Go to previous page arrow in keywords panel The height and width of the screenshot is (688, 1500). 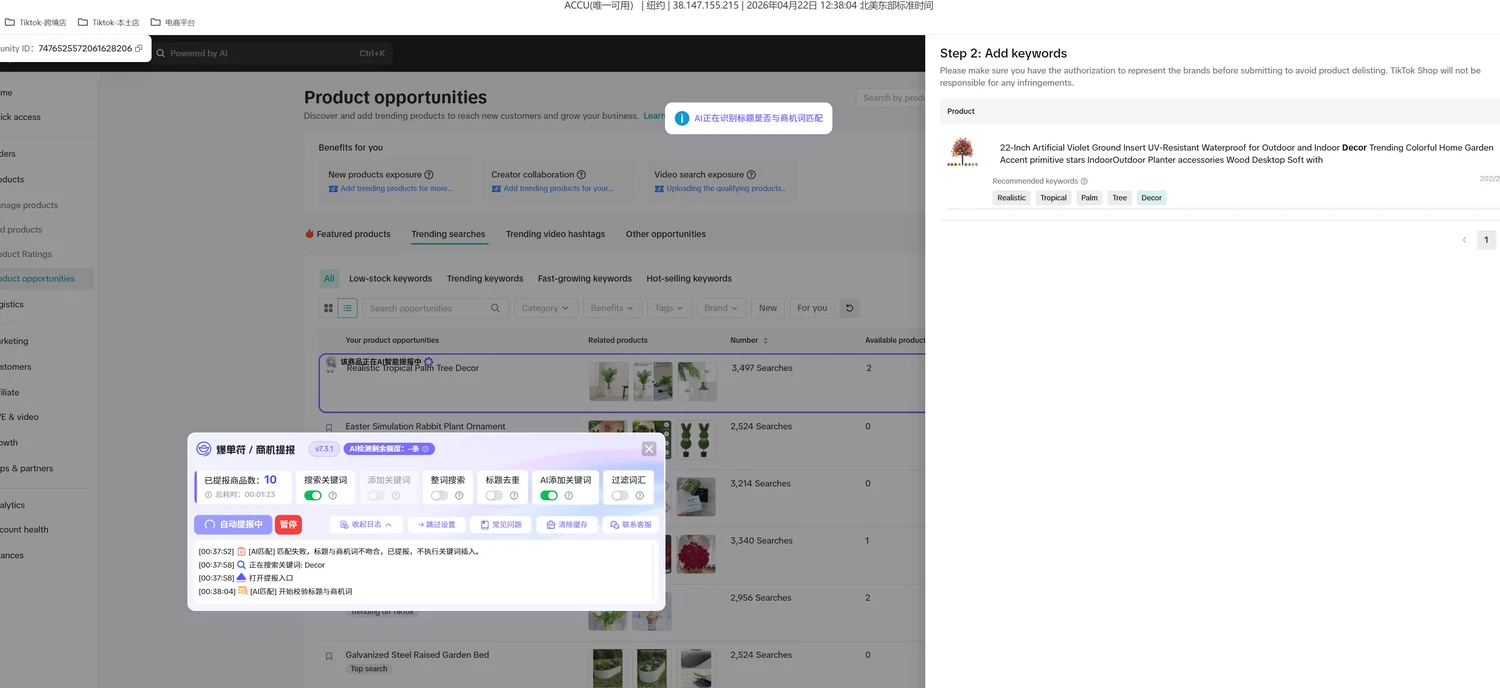coord(1464,240)
